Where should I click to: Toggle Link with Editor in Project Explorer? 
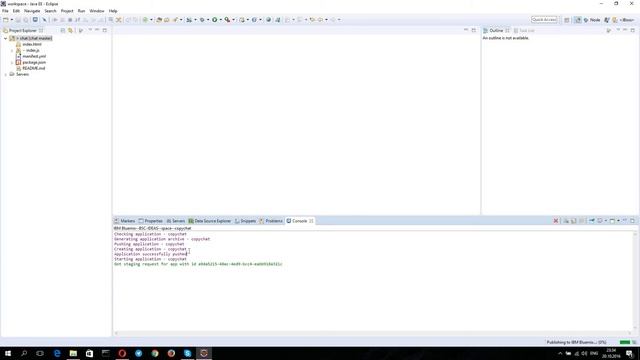click(x=71, y=31)
